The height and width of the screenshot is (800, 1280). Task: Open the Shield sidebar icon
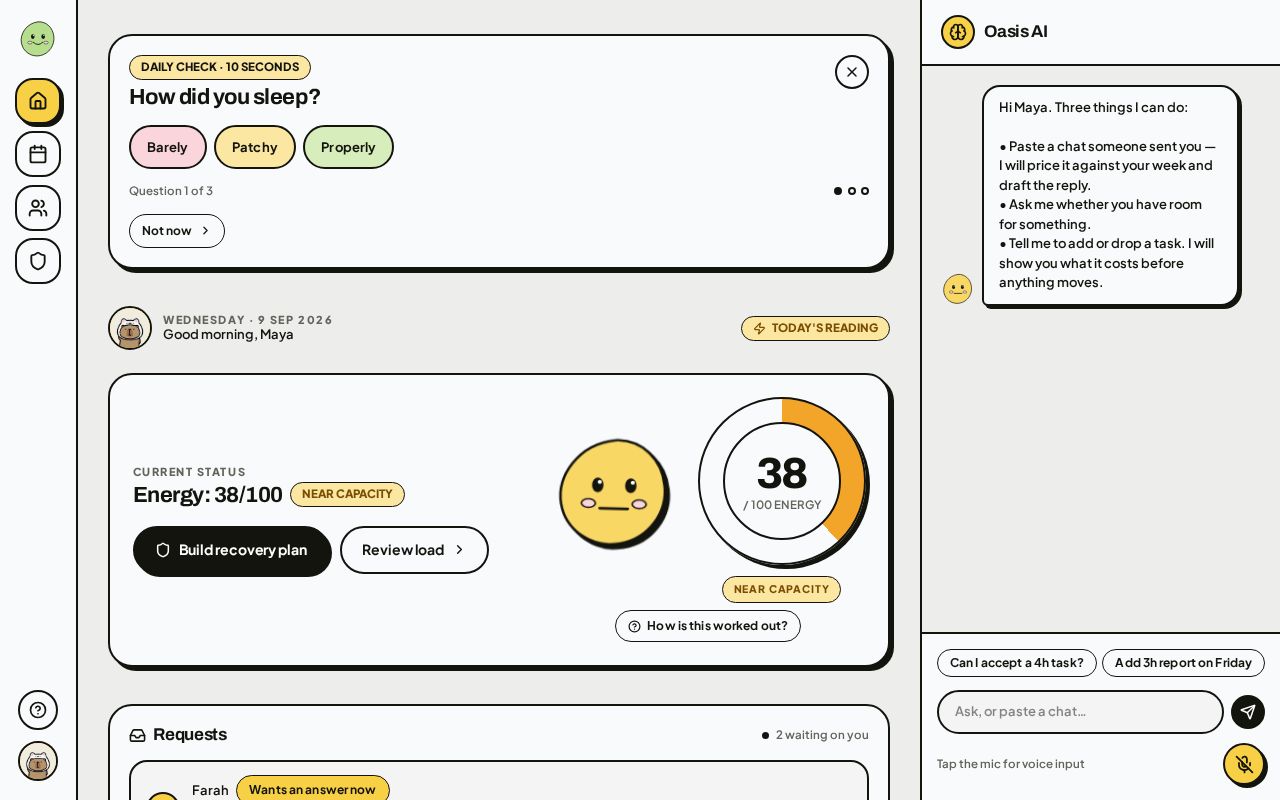click(x=38, y=261)
